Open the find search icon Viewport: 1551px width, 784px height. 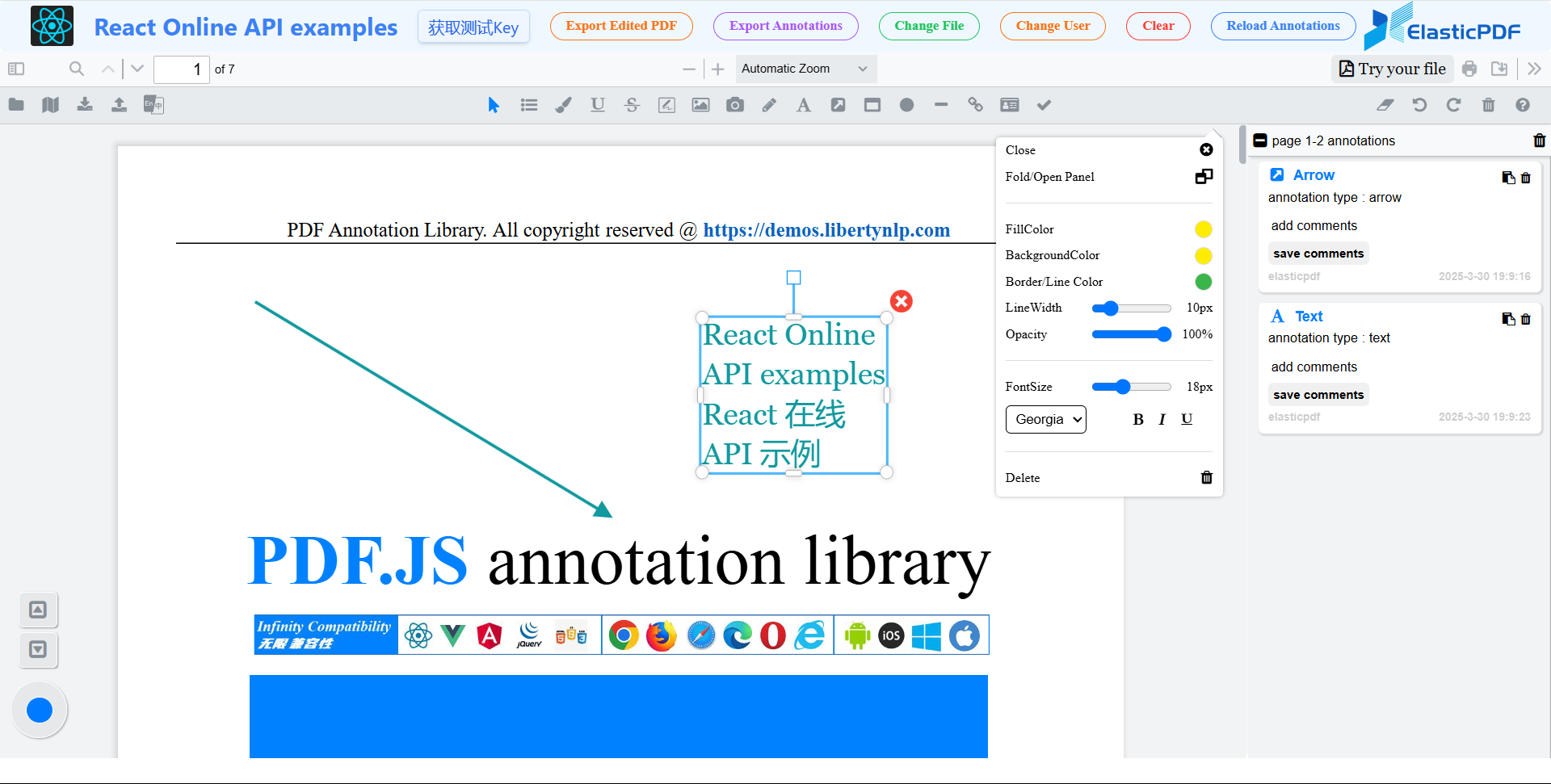pyautogui.click(x=77, y=69)
